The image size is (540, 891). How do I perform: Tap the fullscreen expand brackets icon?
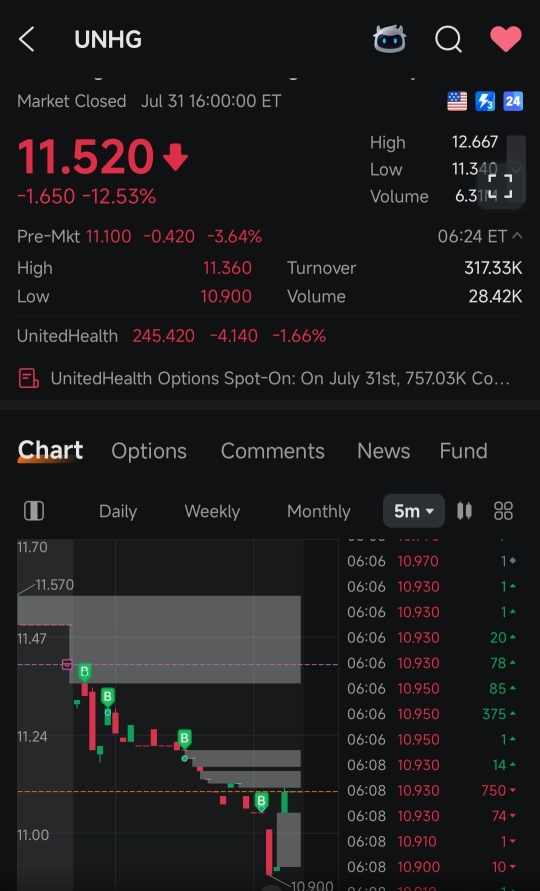pos(500,186)
